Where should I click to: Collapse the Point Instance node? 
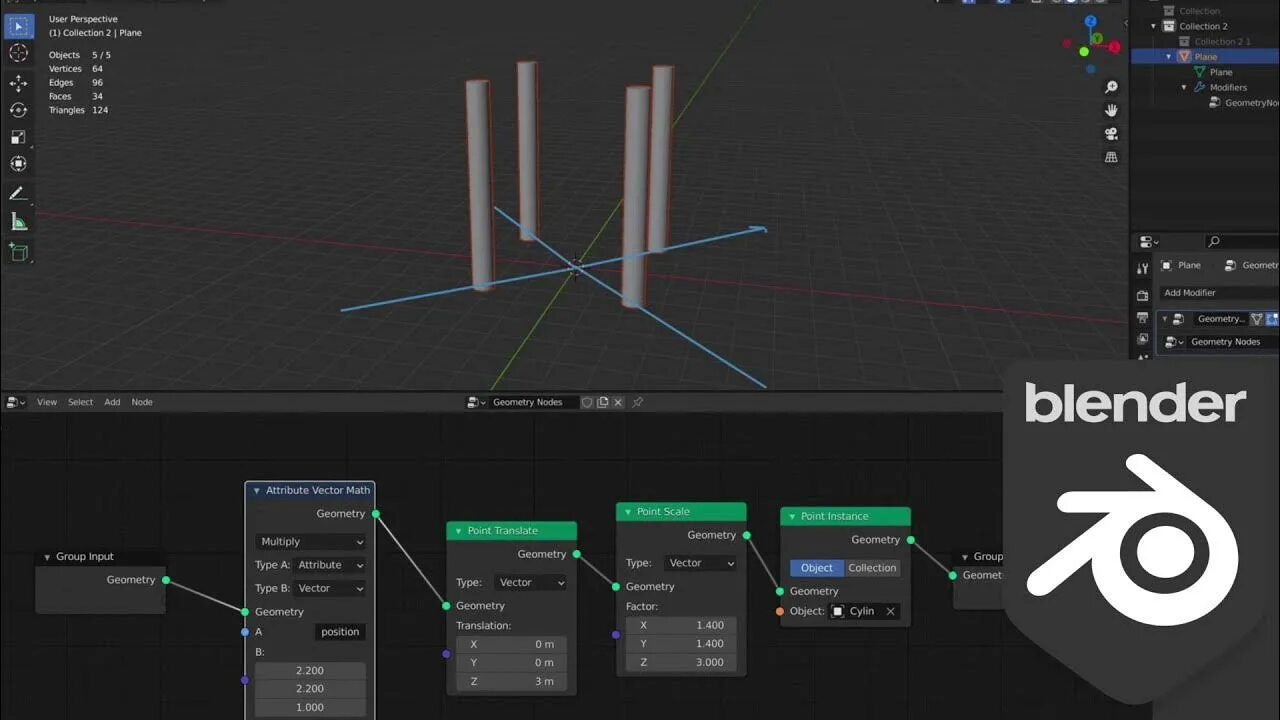791,516
